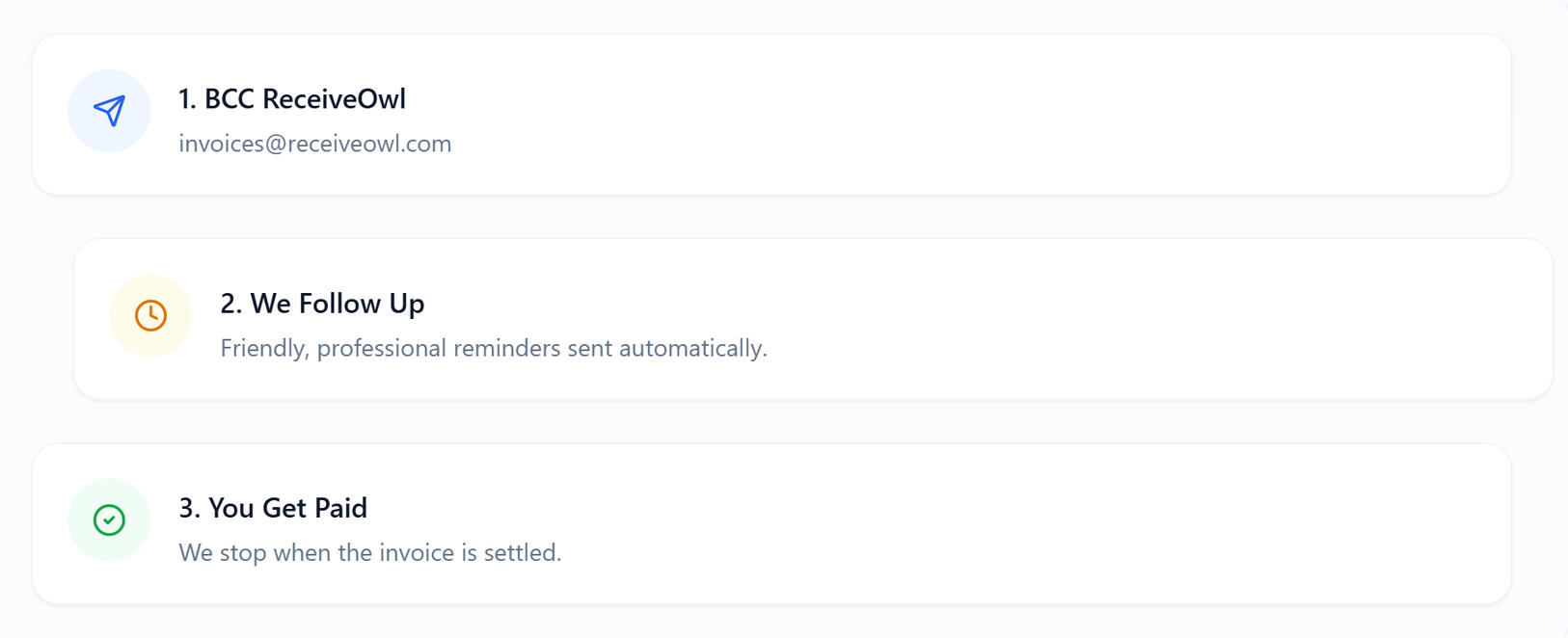Click the "Friendly, professional reminders sent automatically" text

point(493,348)
